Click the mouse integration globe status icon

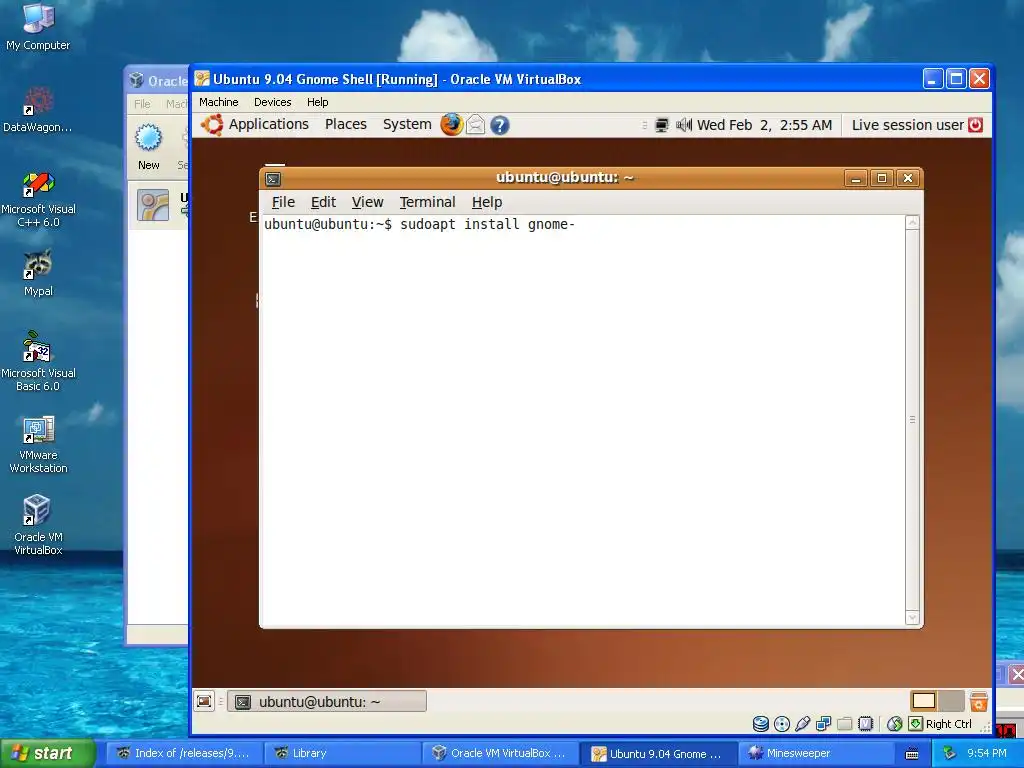[x=895, y=724]
